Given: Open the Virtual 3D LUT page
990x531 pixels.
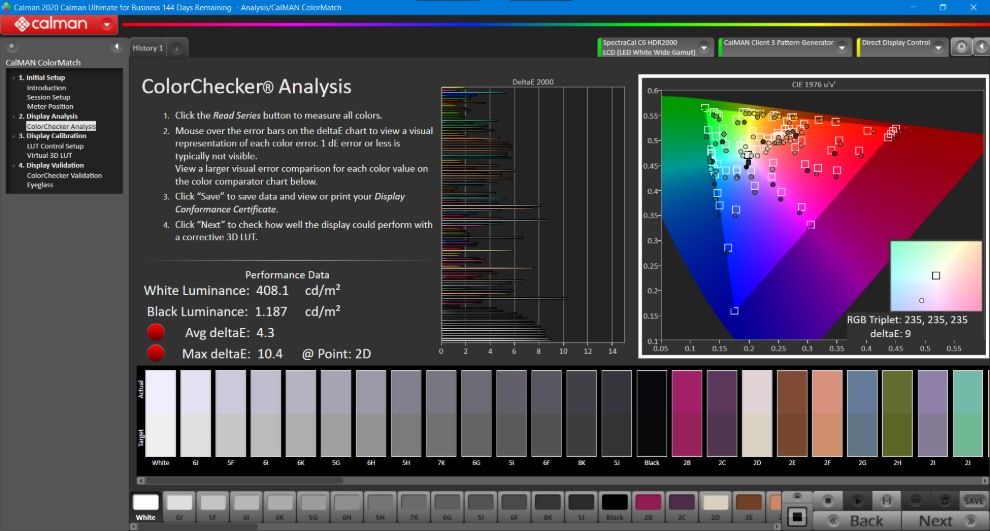Looking at the screenshot, I should (49, 155).
